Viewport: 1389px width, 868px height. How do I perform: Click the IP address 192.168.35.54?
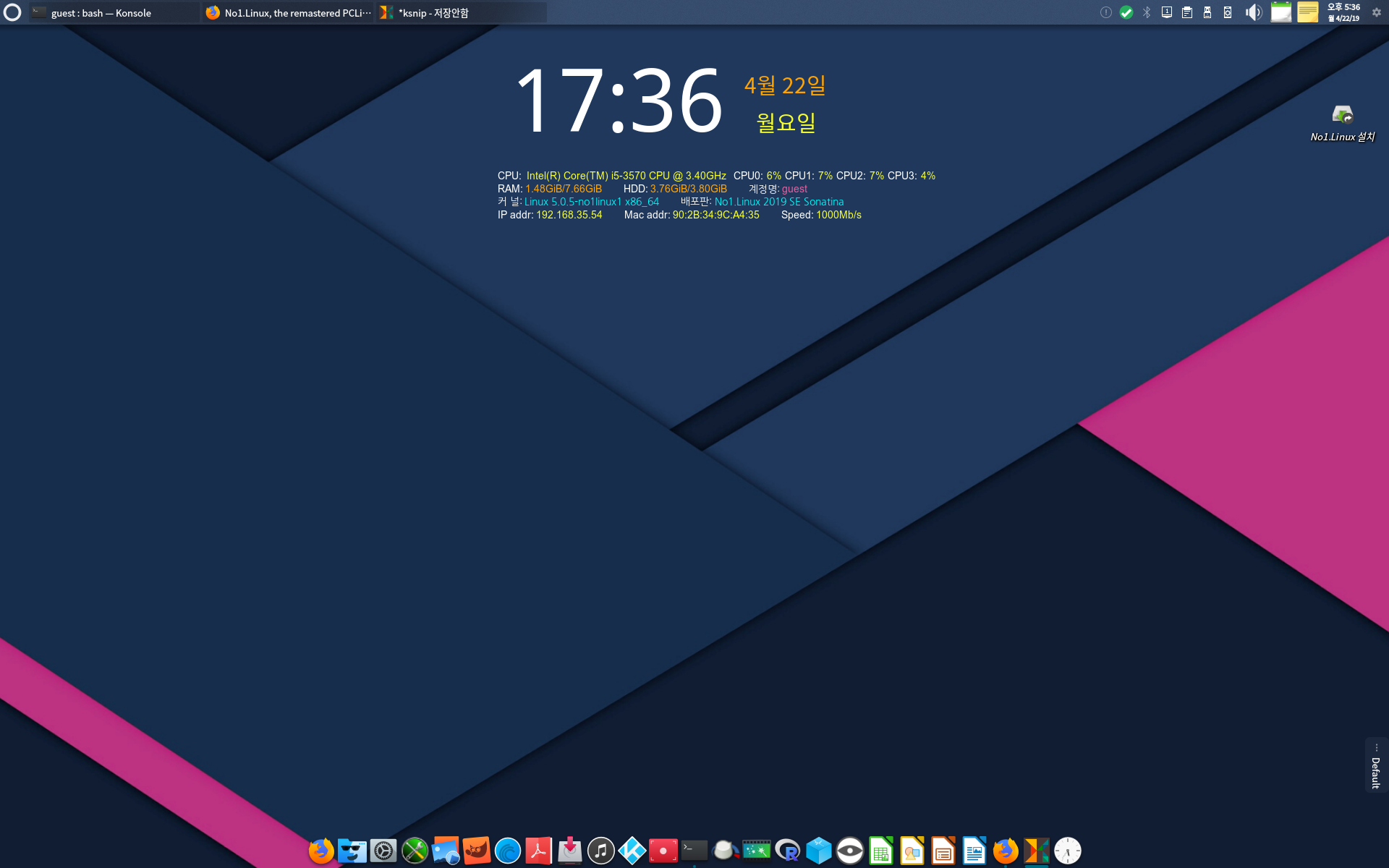pos(569,215)
